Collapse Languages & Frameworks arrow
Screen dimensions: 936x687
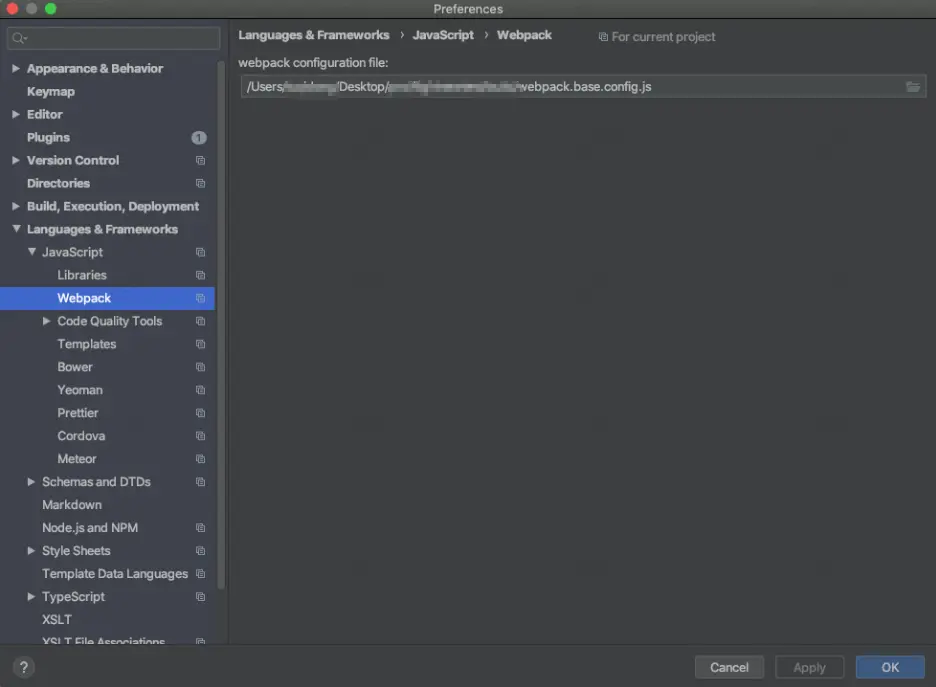tap(16, 229)
